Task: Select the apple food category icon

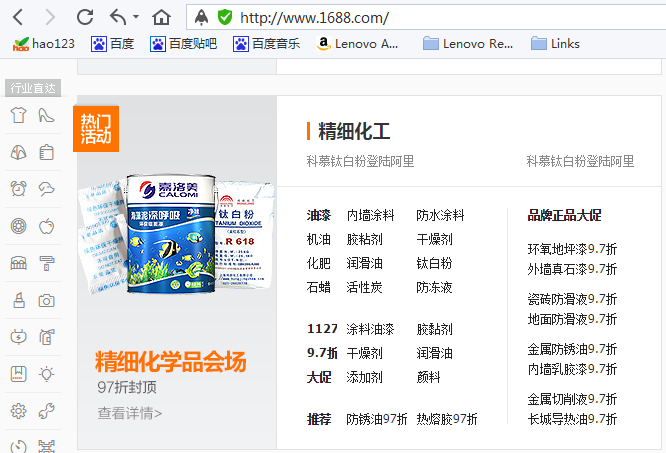Action: [47, 226]
